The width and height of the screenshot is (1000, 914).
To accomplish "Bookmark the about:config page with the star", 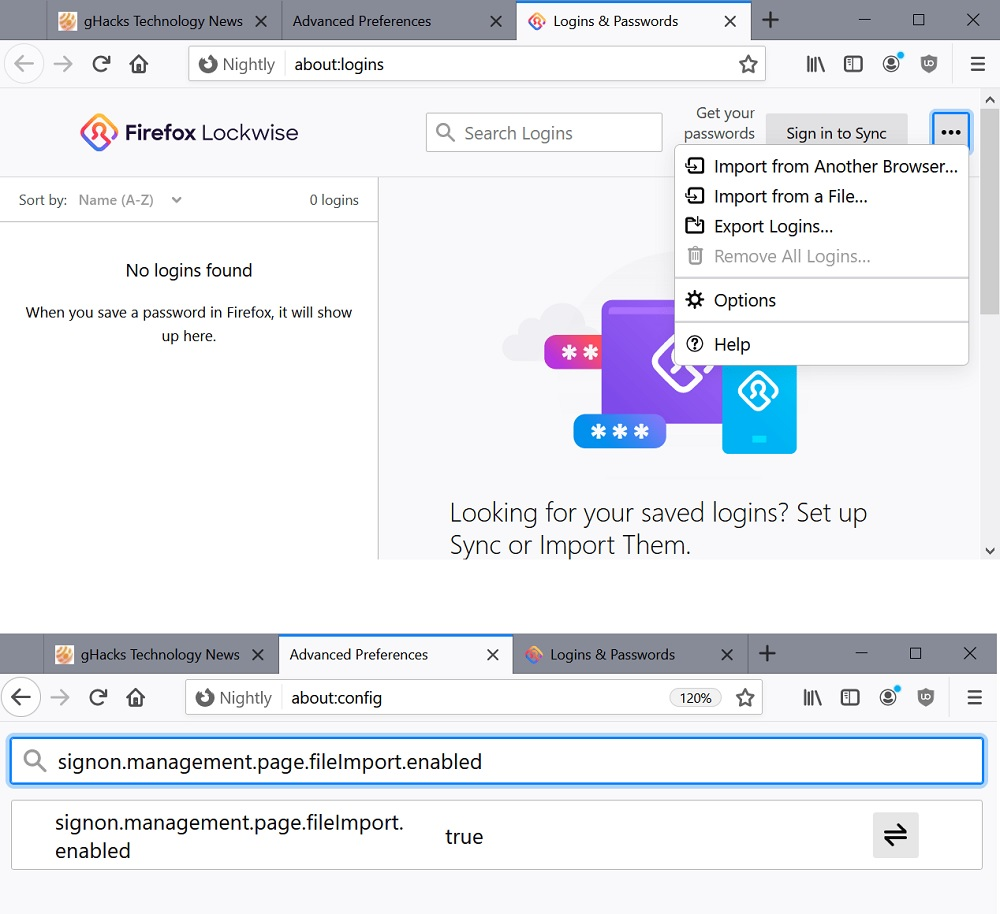I will 745,698.
